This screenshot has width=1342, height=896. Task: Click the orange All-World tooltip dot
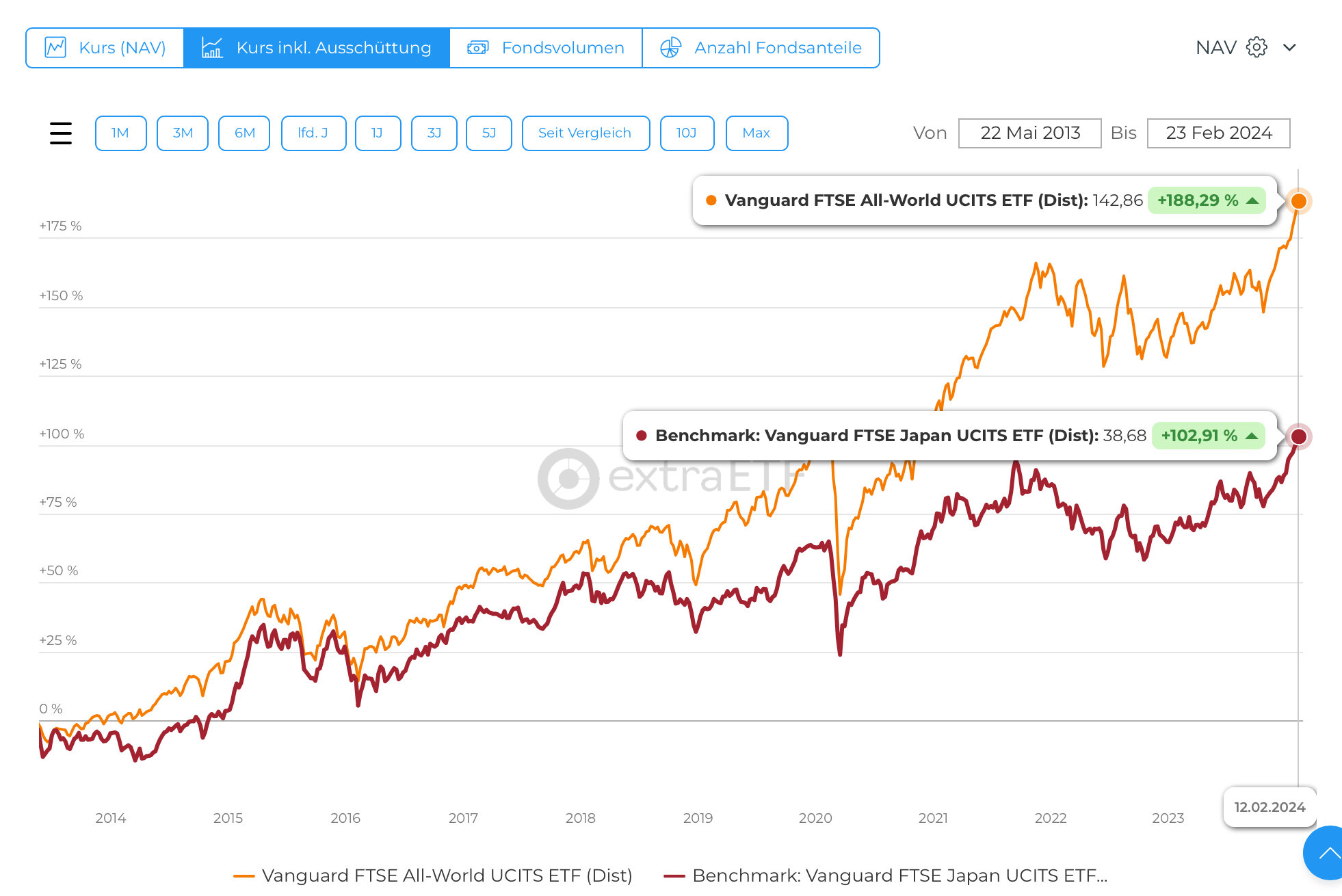711,200
